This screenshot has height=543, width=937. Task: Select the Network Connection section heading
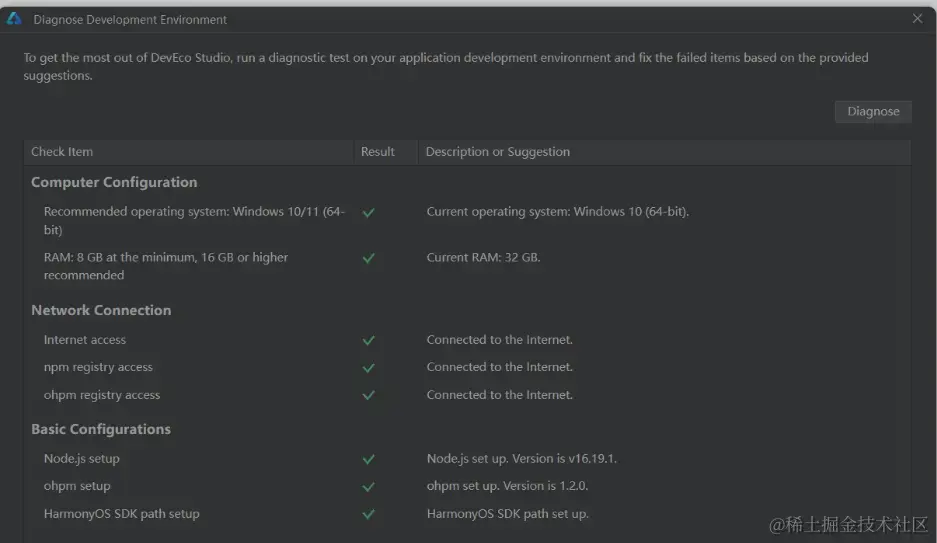[101, 310]
